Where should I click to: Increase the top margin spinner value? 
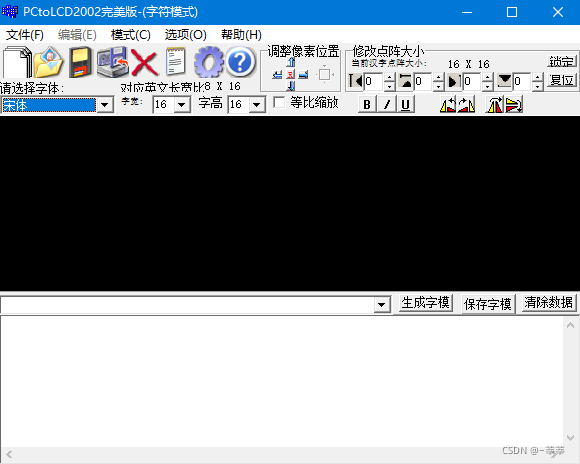pyautogui.click(x=438, y=77)
